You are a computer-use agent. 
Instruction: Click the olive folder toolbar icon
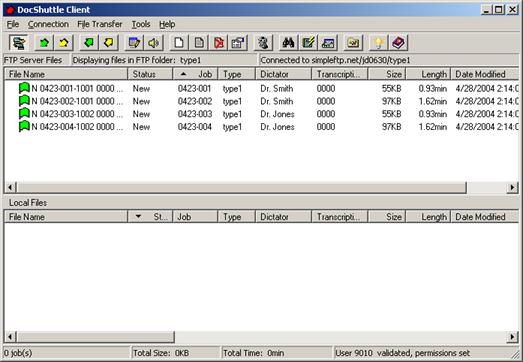click(353, 43)
